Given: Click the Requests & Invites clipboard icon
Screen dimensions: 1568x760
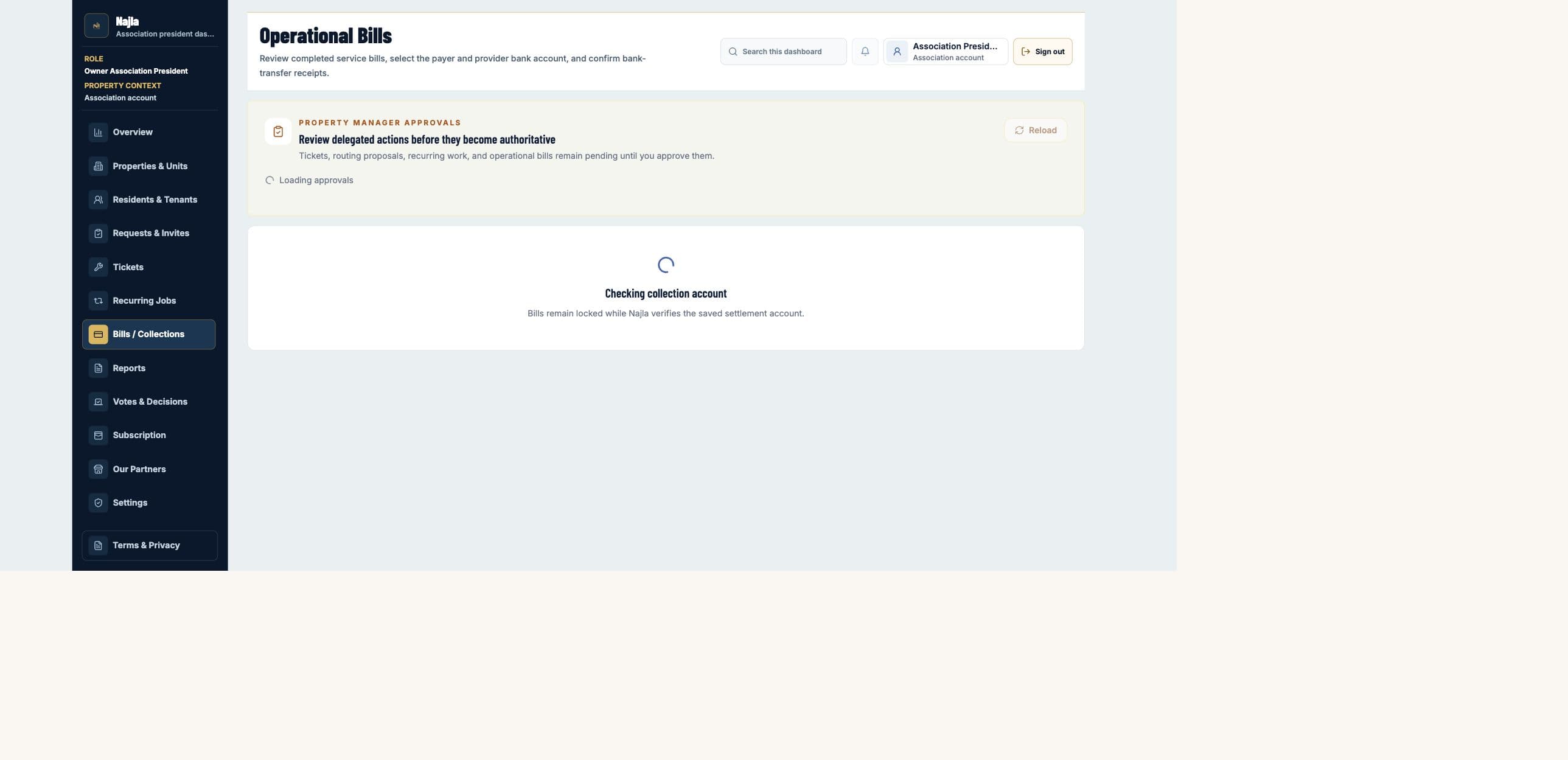Looking at the screenshot, I should [x=98, y=233].
